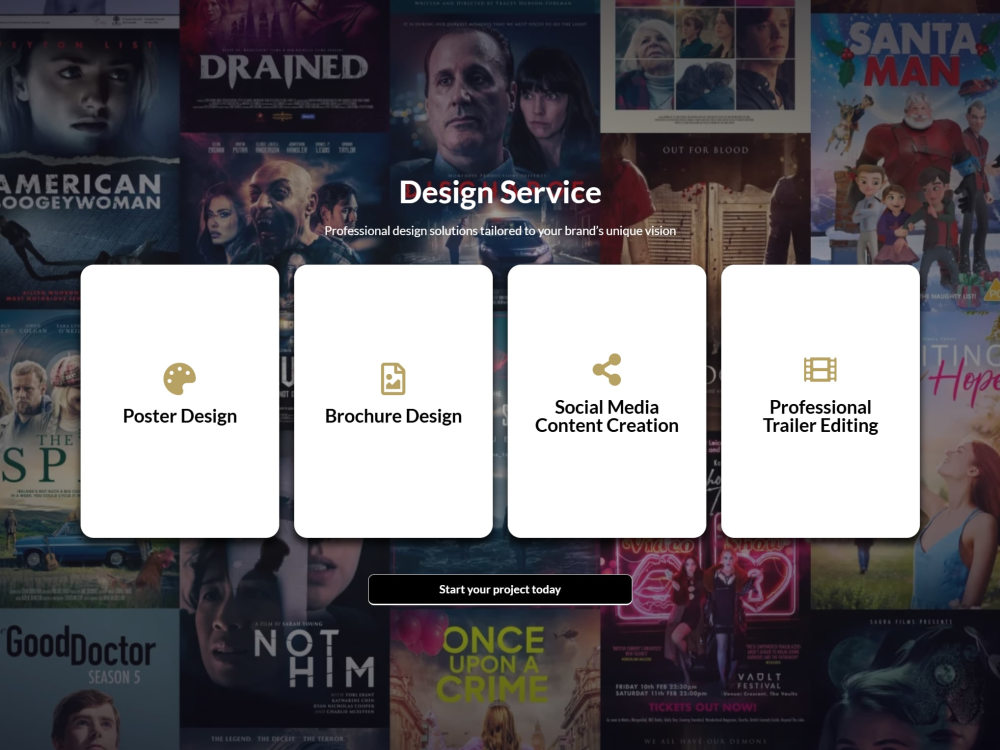Open the Drained movie poster thumbnail

pyautogui.click(x=284, y=66)
